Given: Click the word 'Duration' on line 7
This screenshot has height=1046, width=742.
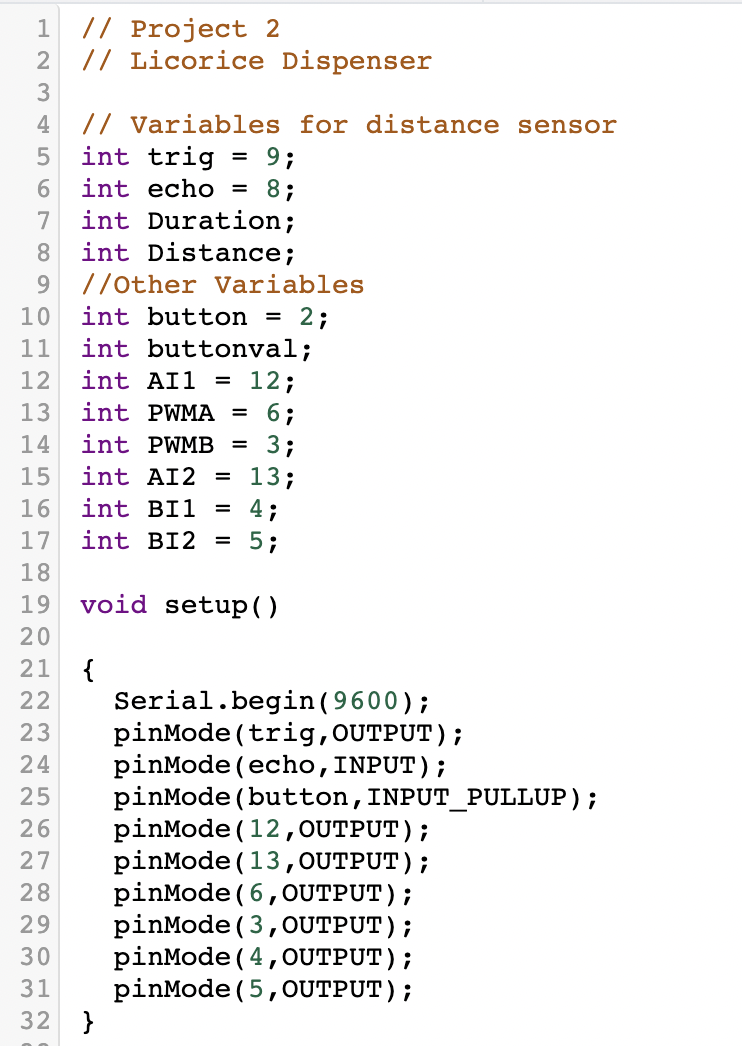Looking at the screenshot, I should (x=214, y=221).
